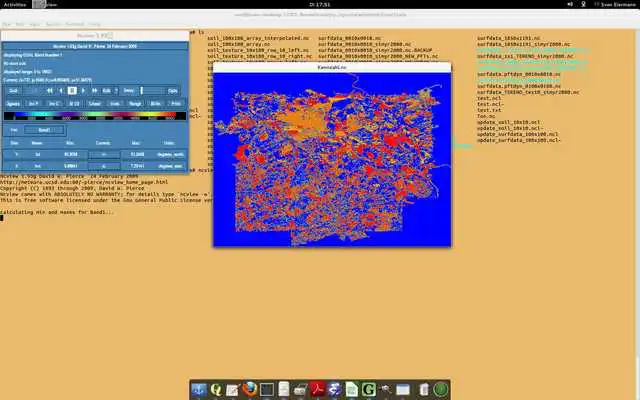
Task: Click the lat minimum value cell
Action: (x=71, y=154)
